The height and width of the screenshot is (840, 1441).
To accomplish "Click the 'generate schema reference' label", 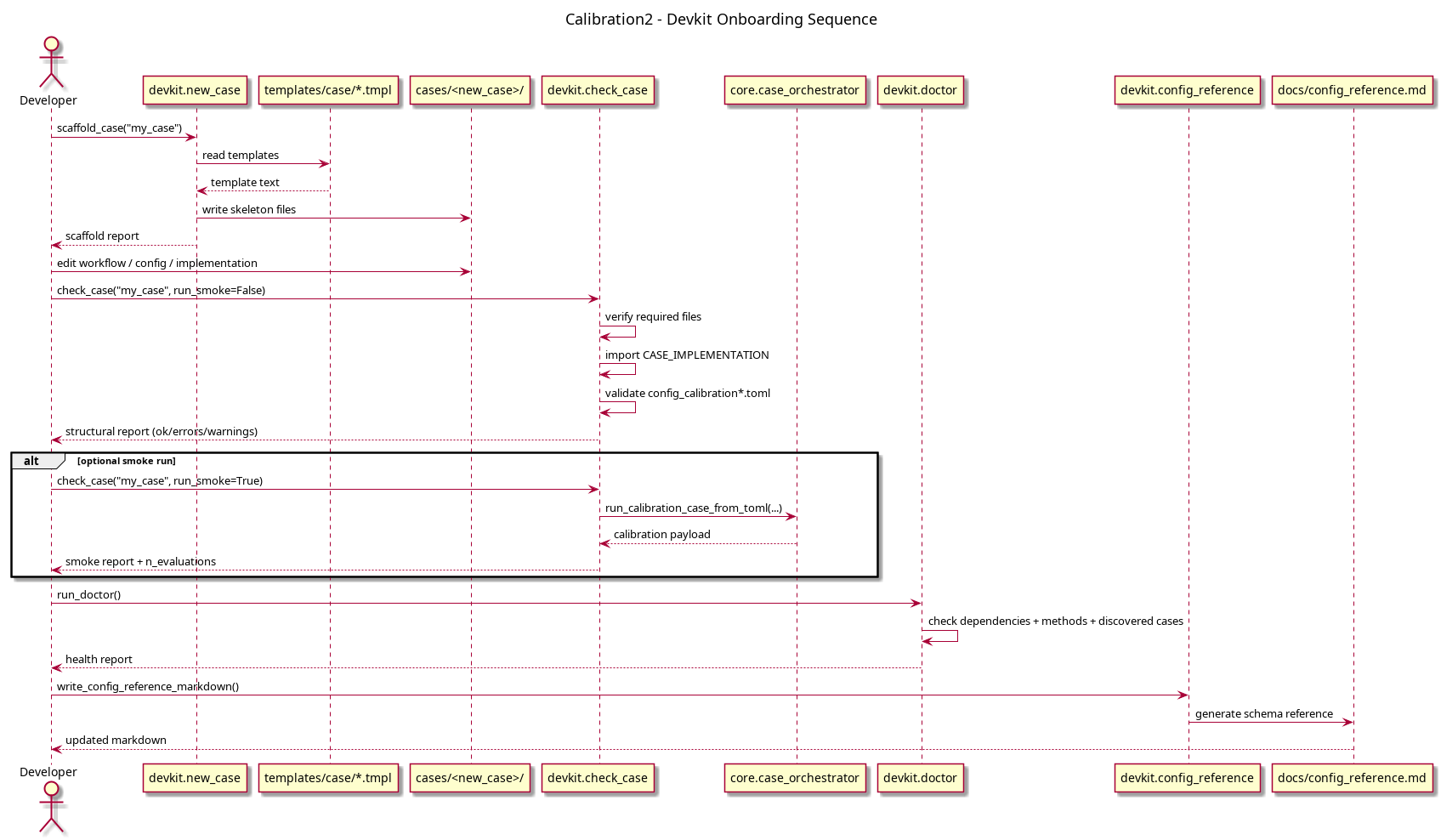I will 1264,714.
